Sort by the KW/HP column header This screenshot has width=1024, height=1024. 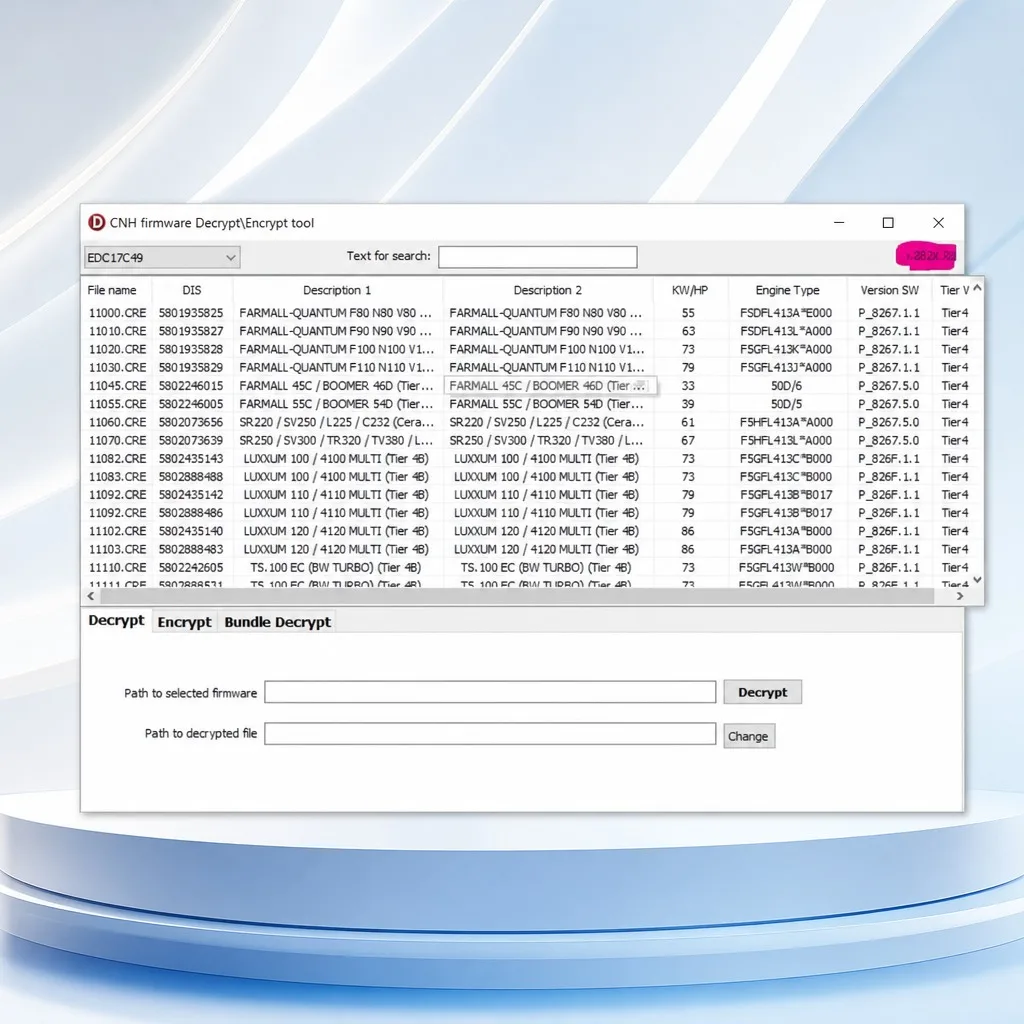[x=690, y=290]
